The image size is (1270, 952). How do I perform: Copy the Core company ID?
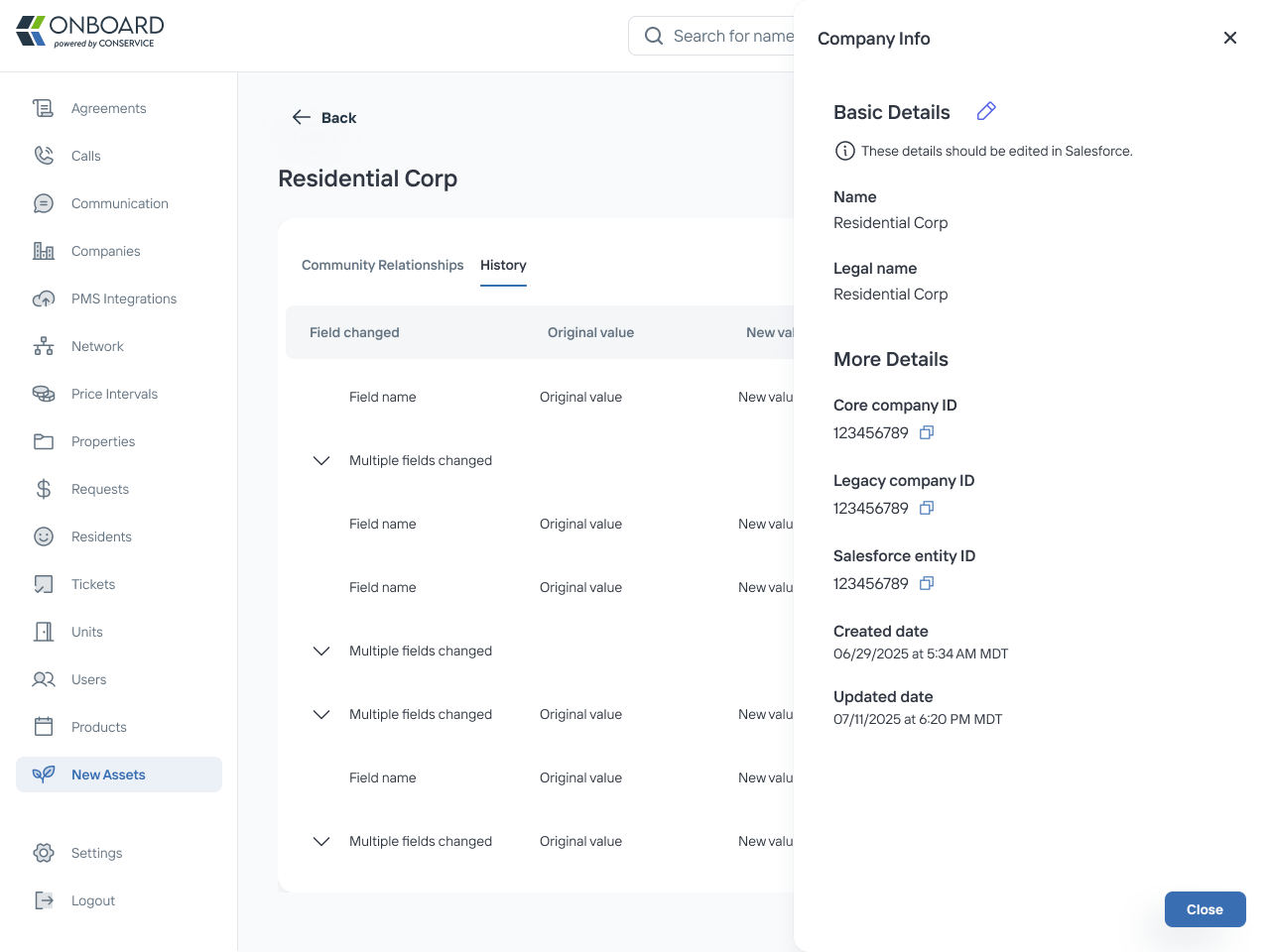927,432
